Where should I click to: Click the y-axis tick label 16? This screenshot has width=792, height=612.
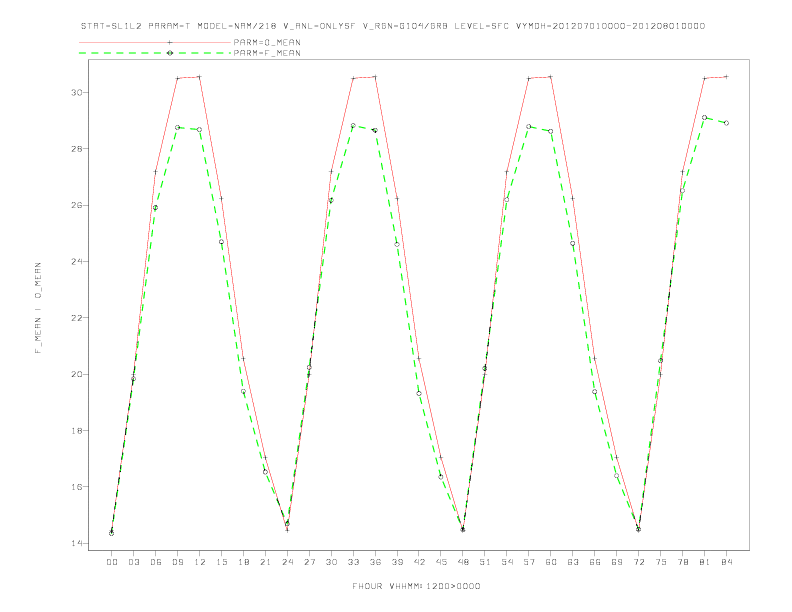tap(77, 487)
